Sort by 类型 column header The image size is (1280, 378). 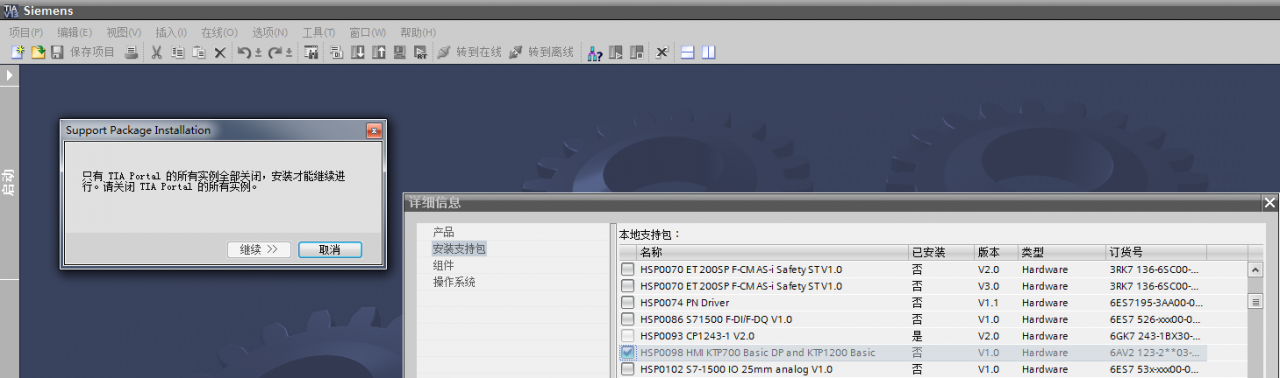tap(1061, 252)
